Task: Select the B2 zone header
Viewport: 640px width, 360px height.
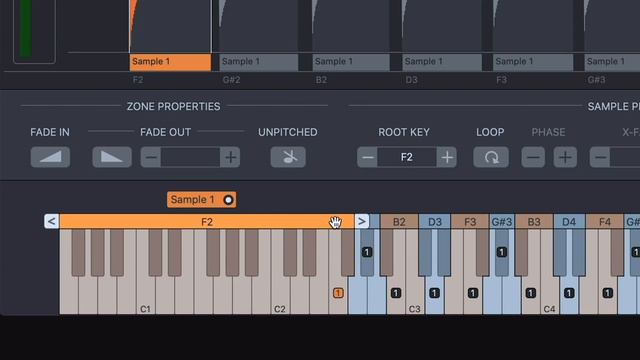Action: coord(399,222)
